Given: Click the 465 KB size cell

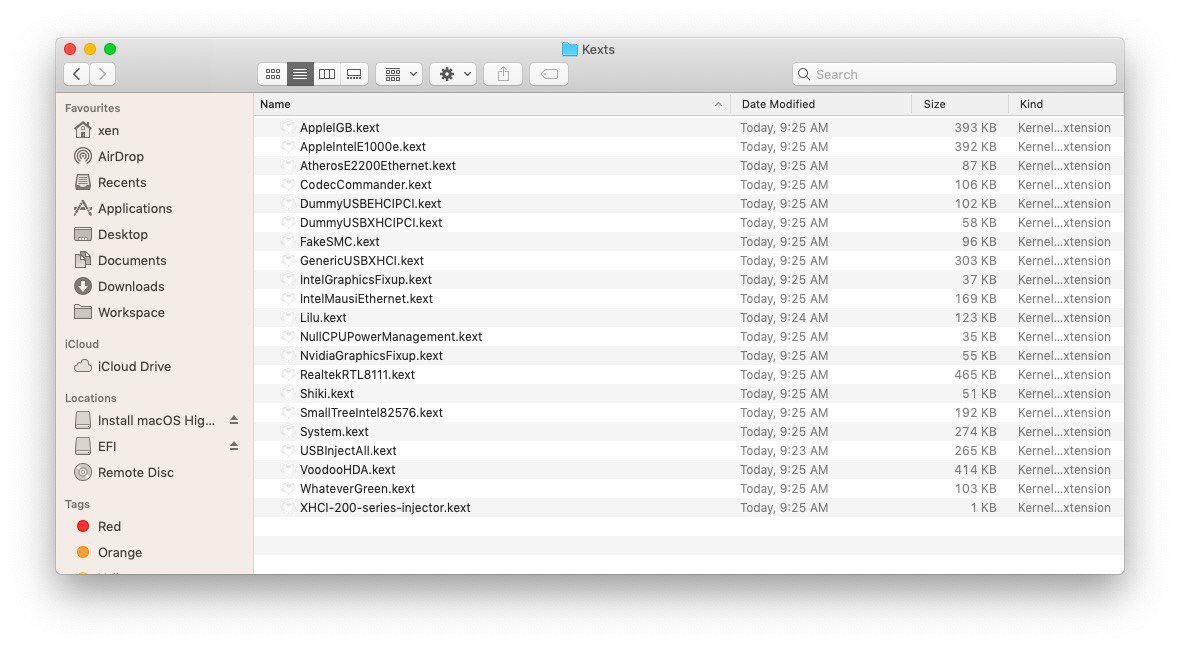Looking at the screenshot, I should coord(975,375).
